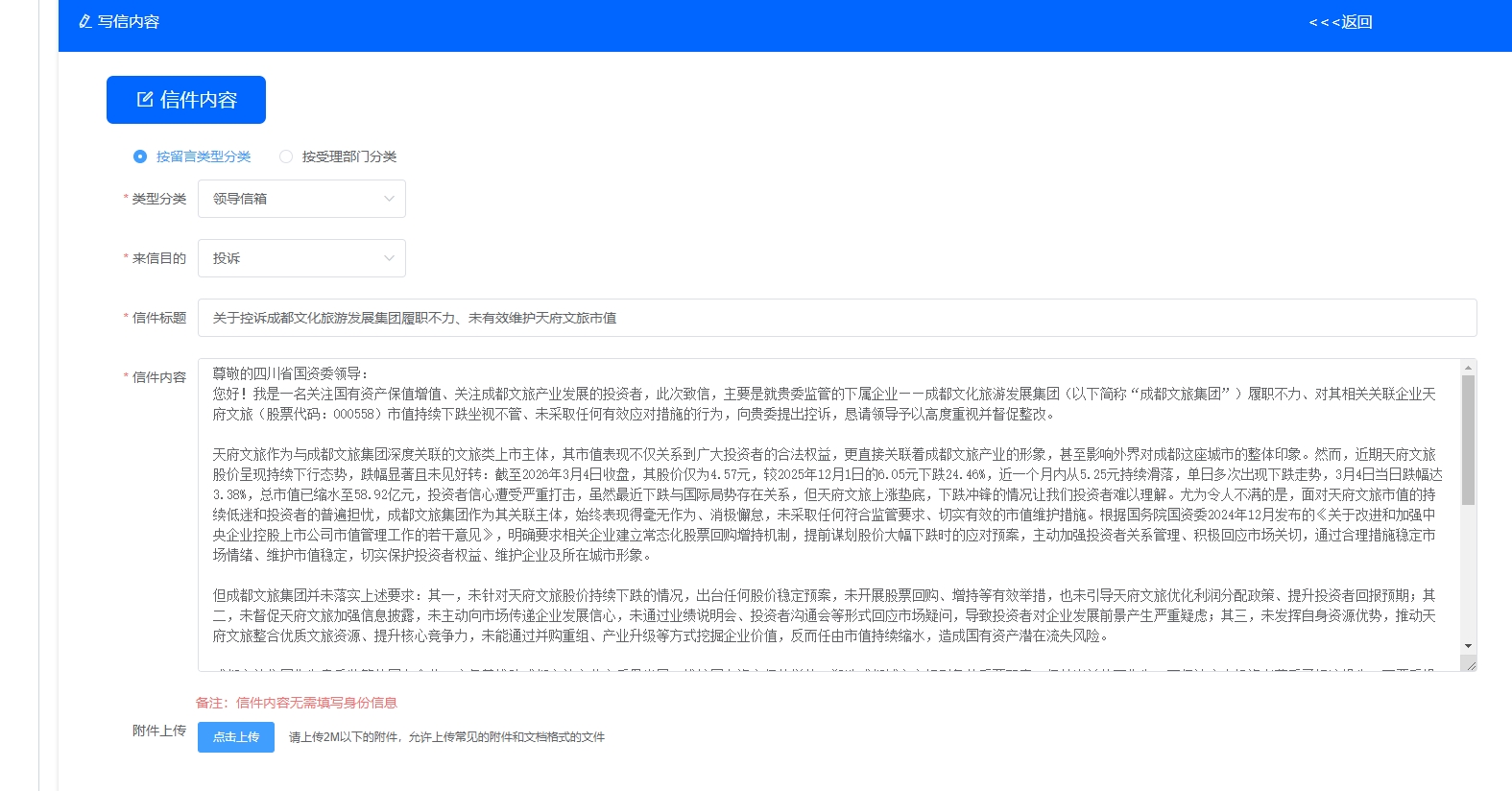
Task: Click the 点击上传 upload button
Action: tap(236, 737)
